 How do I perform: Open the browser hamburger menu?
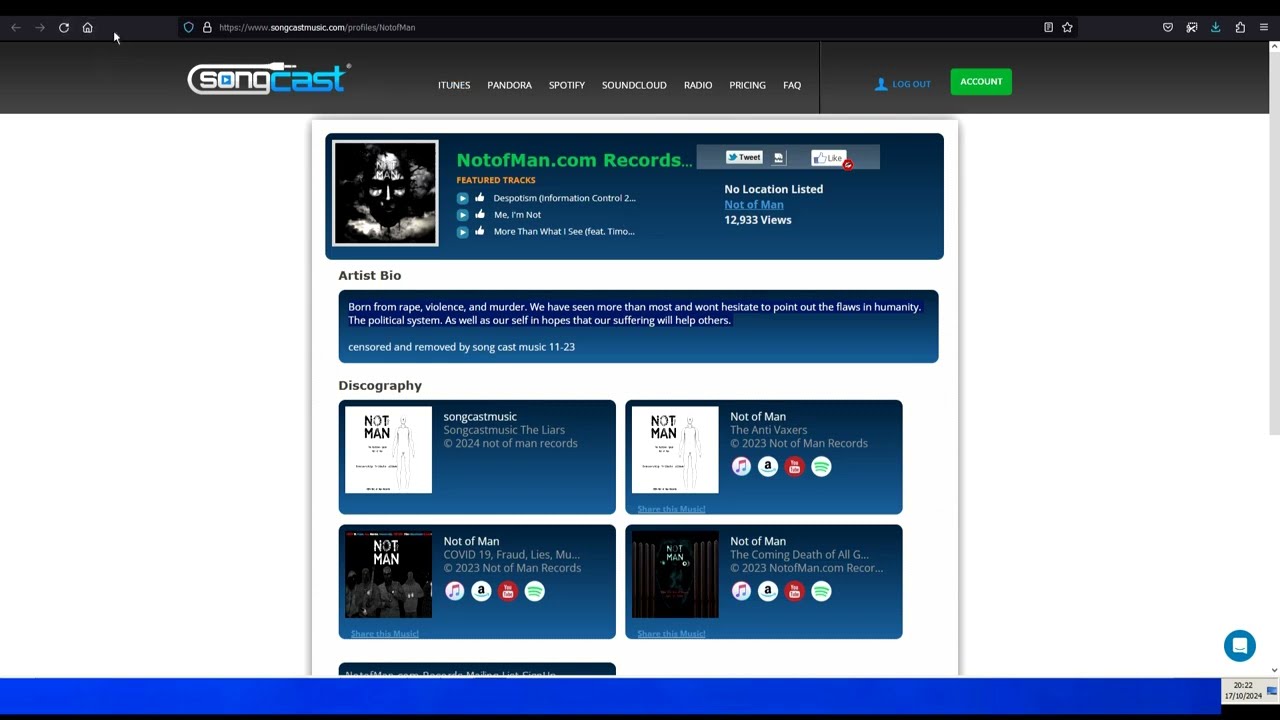click(1264, 27)
